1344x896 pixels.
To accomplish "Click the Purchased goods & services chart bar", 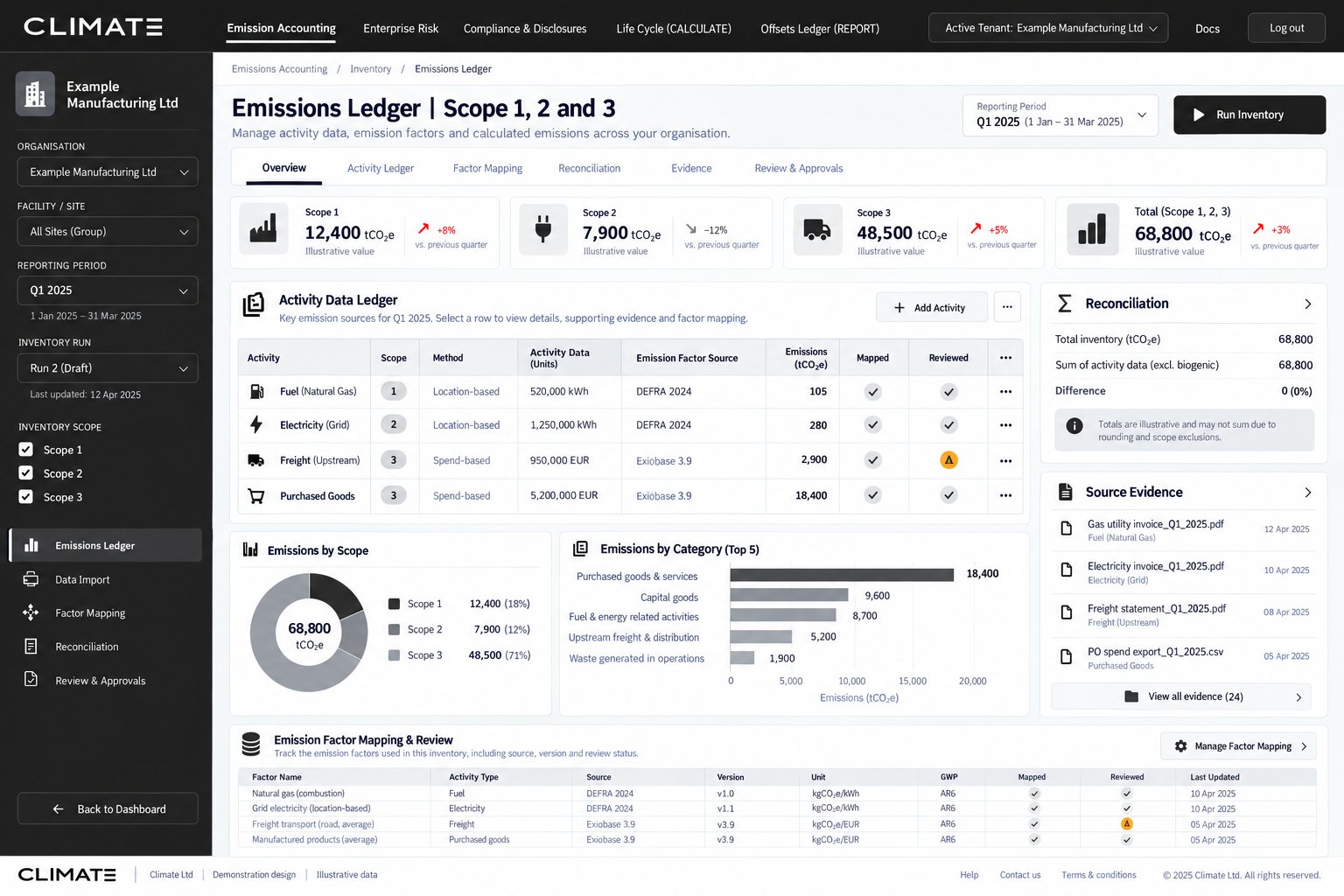I will click(842, 575).
